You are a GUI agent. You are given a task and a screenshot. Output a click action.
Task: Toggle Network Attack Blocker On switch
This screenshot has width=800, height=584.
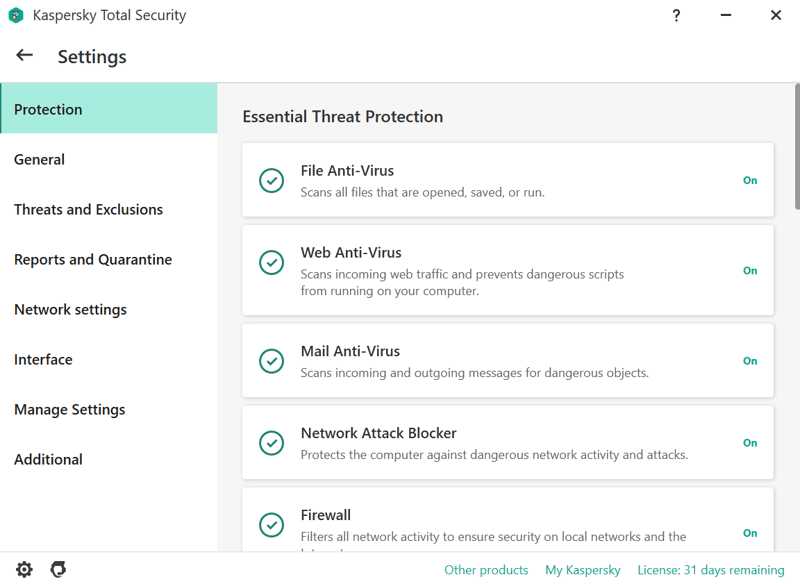pos(750,443)
